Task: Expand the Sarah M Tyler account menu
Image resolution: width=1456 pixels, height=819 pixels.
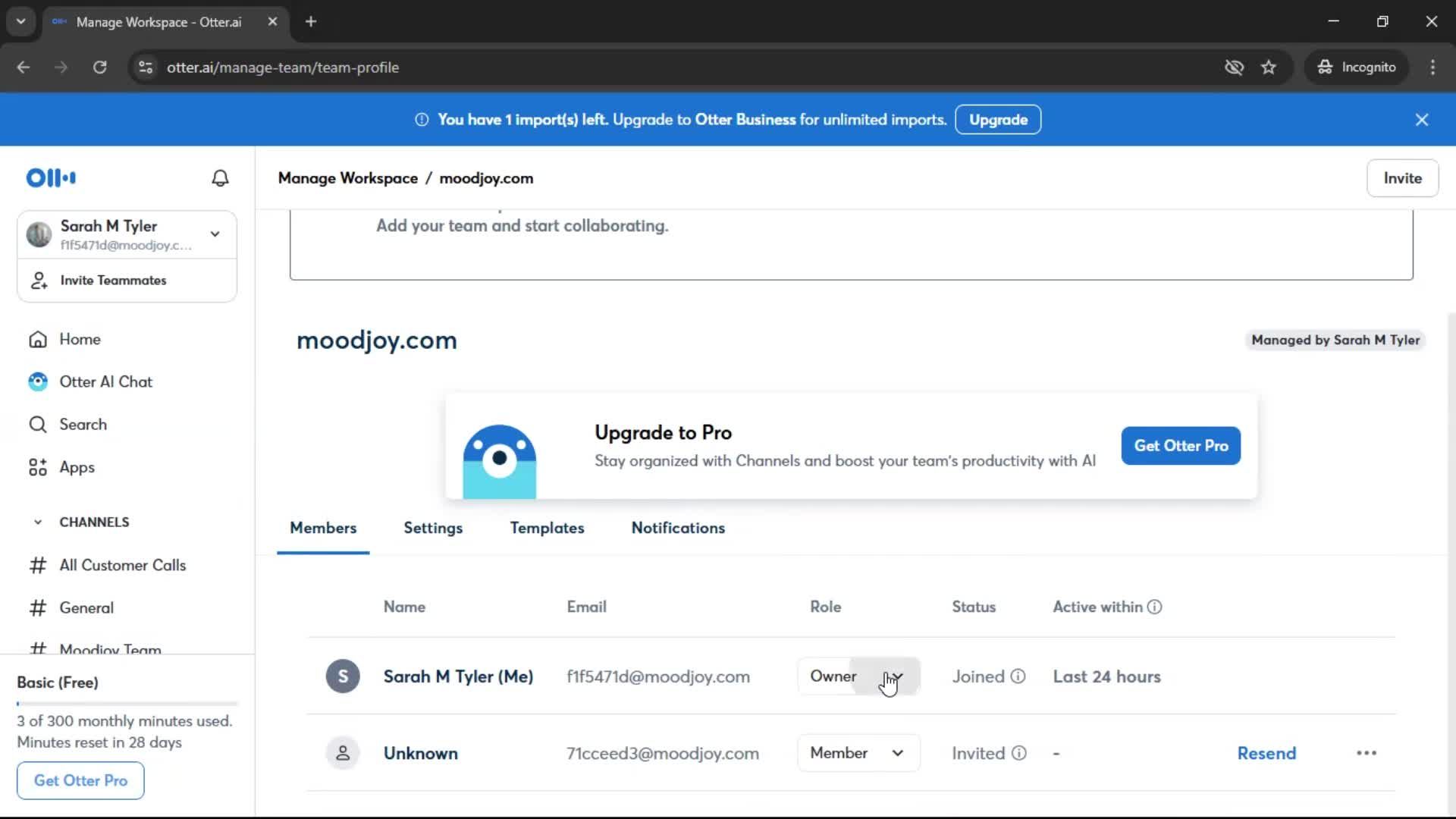Action: pyautogui.click(x=215, y=234)
